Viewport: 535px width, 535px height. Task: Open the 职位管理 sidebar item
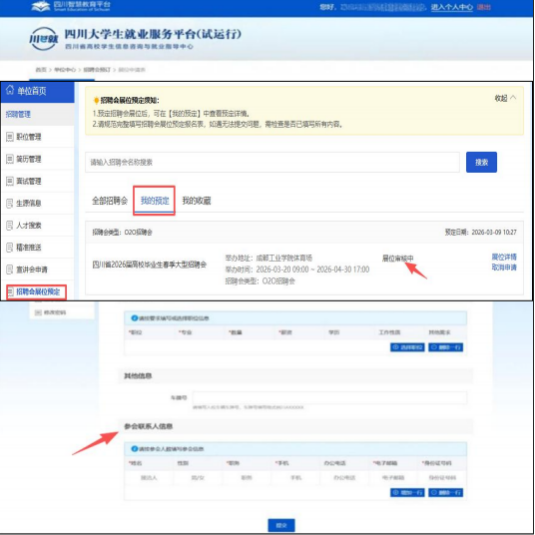point(29,137)
